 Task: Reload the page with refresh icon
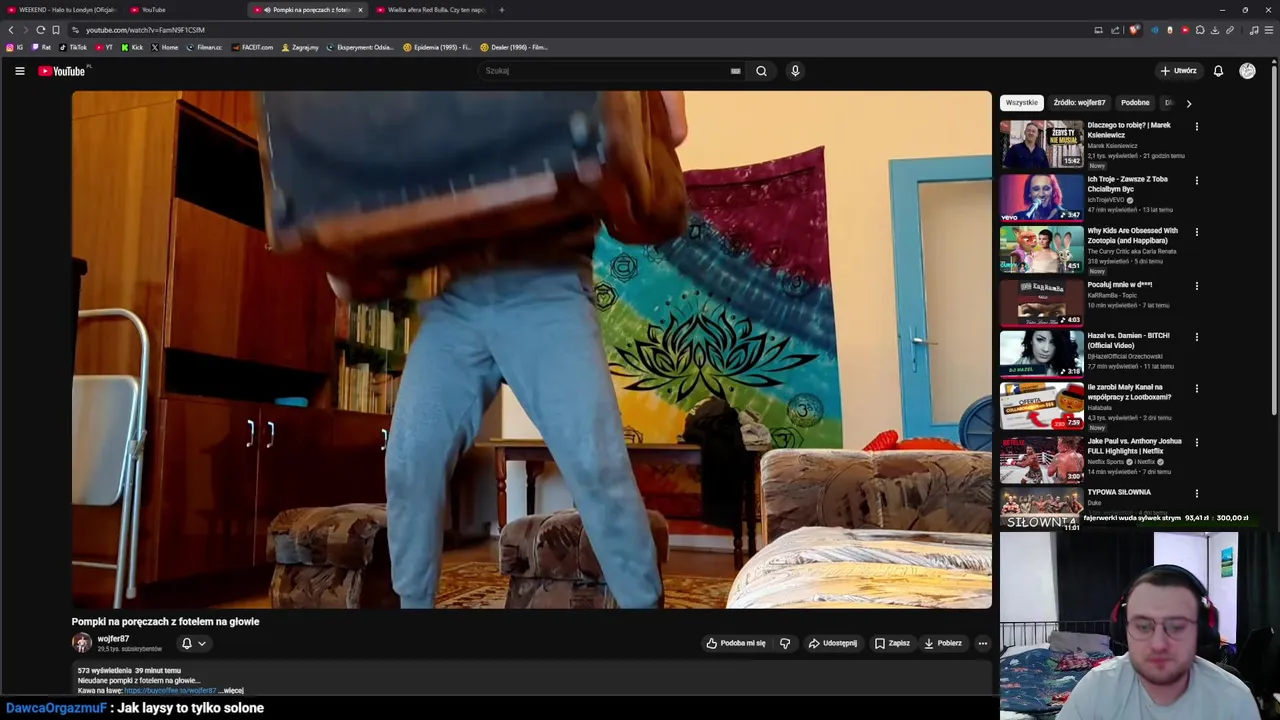pyautogui.click(x=40, y=30)
